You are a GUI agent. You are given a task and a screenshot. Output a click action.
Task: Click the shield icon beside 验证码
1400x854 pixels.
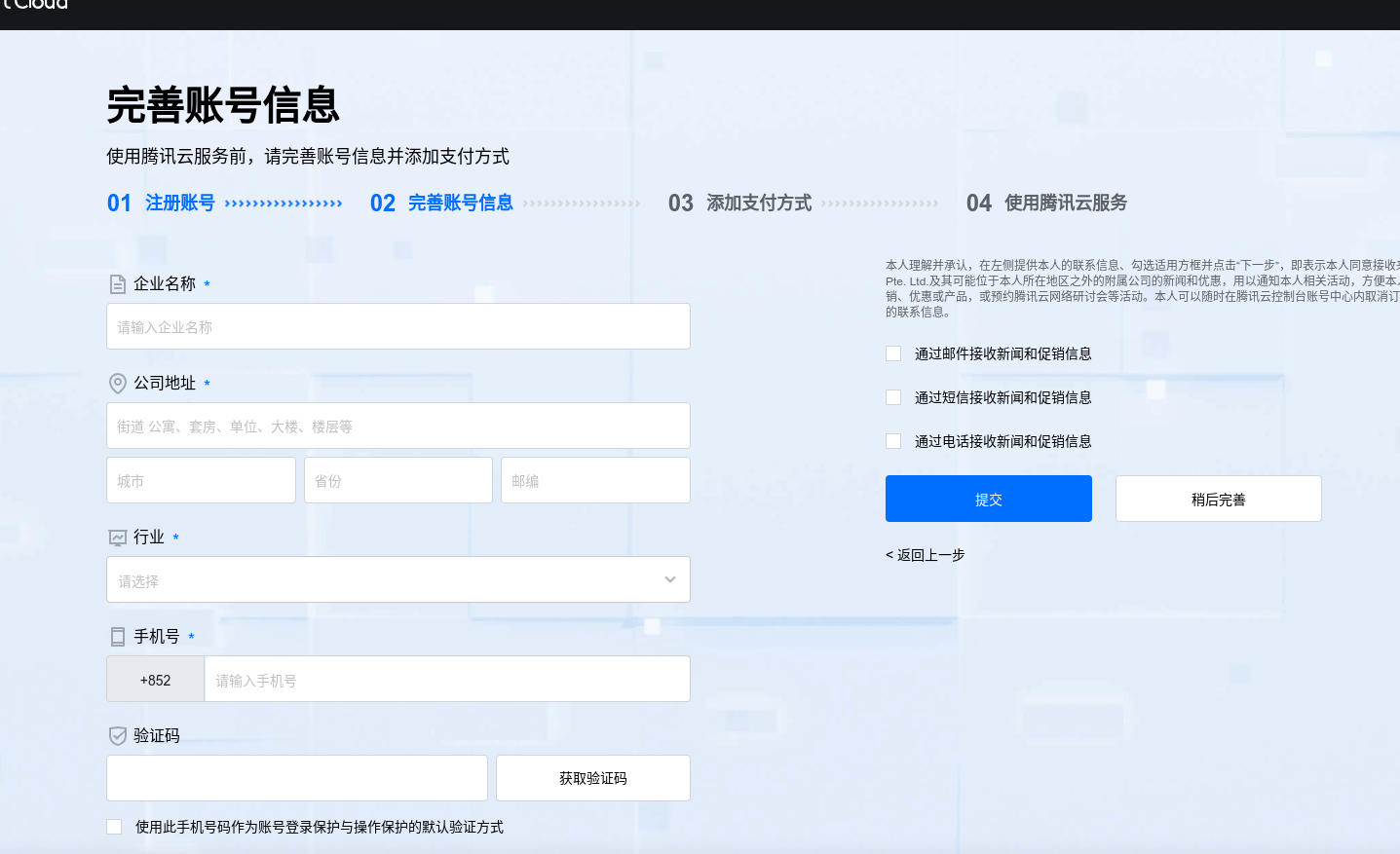pos(118,736)
